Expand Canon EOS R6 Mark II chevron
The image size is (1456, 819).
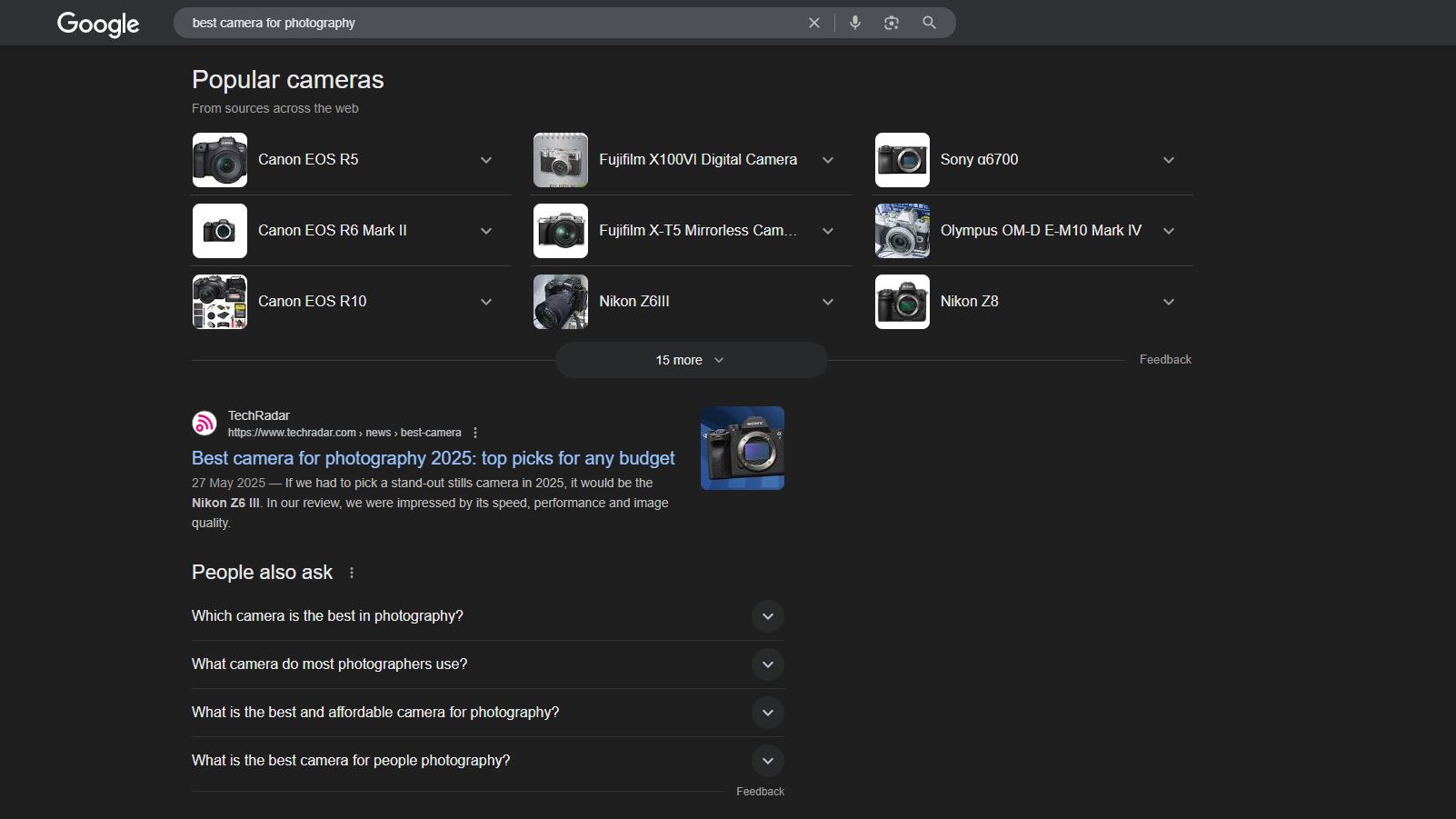pos(486,231)
